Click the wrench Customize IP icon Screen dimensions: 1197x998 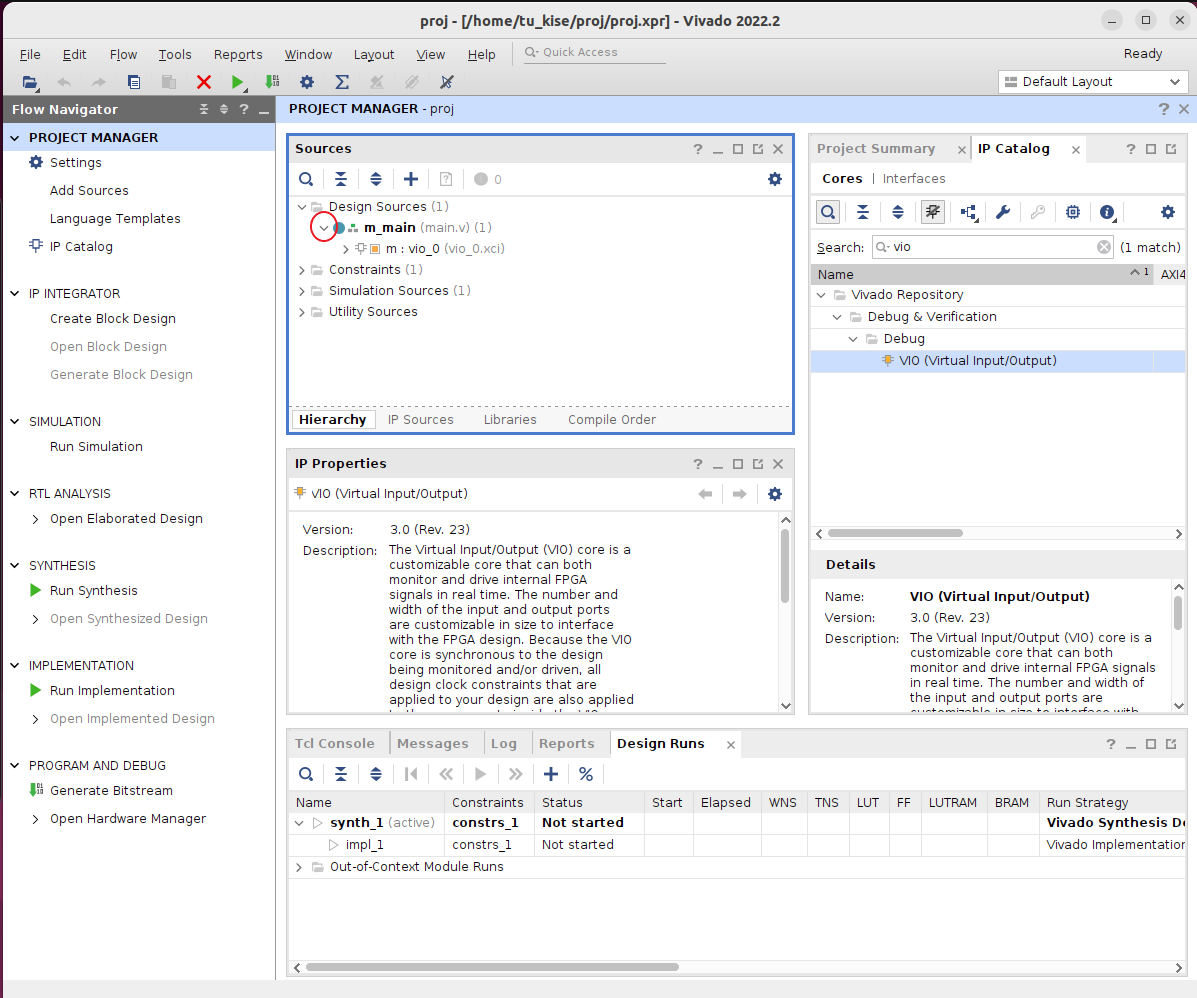1002,212
